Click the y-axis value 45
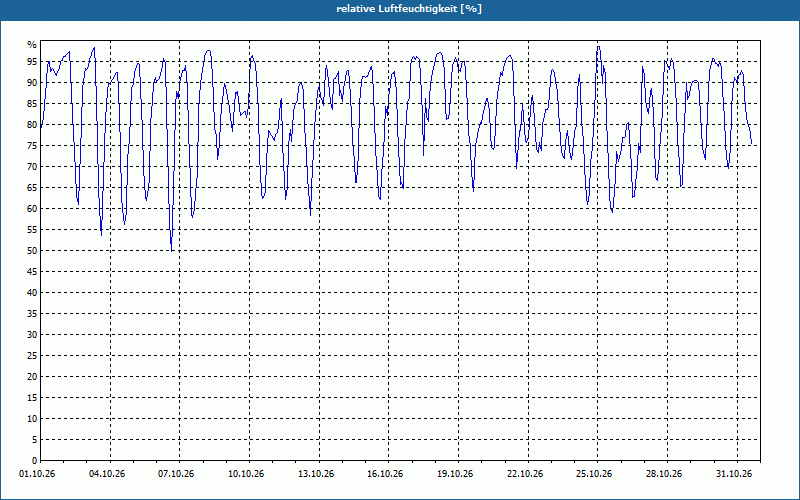Image resolution: width=800 pixels, height=500 pixels. pos(32,271)
